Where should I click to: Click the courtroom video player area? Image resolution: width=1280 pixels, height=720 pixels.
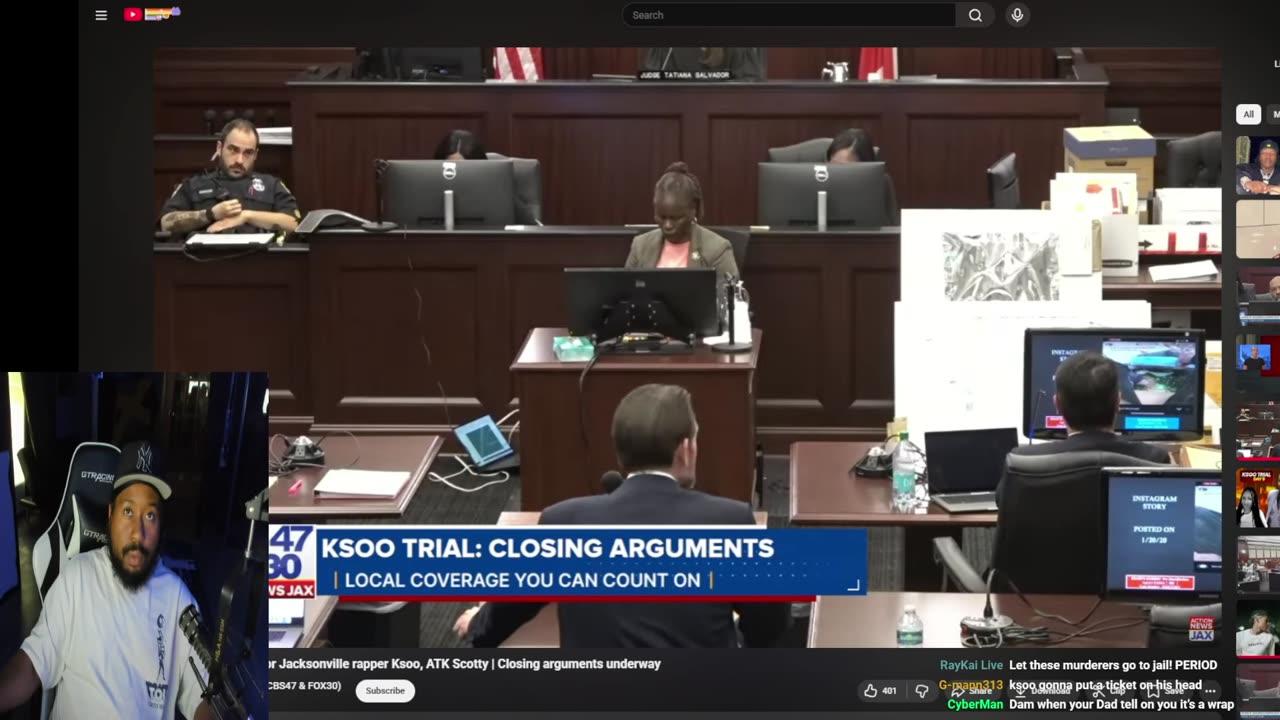coord(687,345)
